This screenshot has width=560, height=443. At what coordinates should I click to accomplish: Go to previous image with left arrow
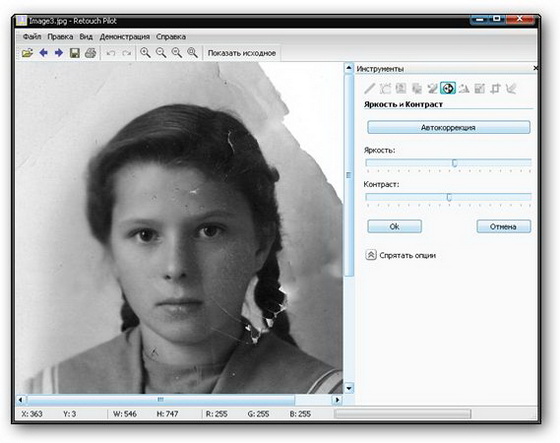click(44, 53)
